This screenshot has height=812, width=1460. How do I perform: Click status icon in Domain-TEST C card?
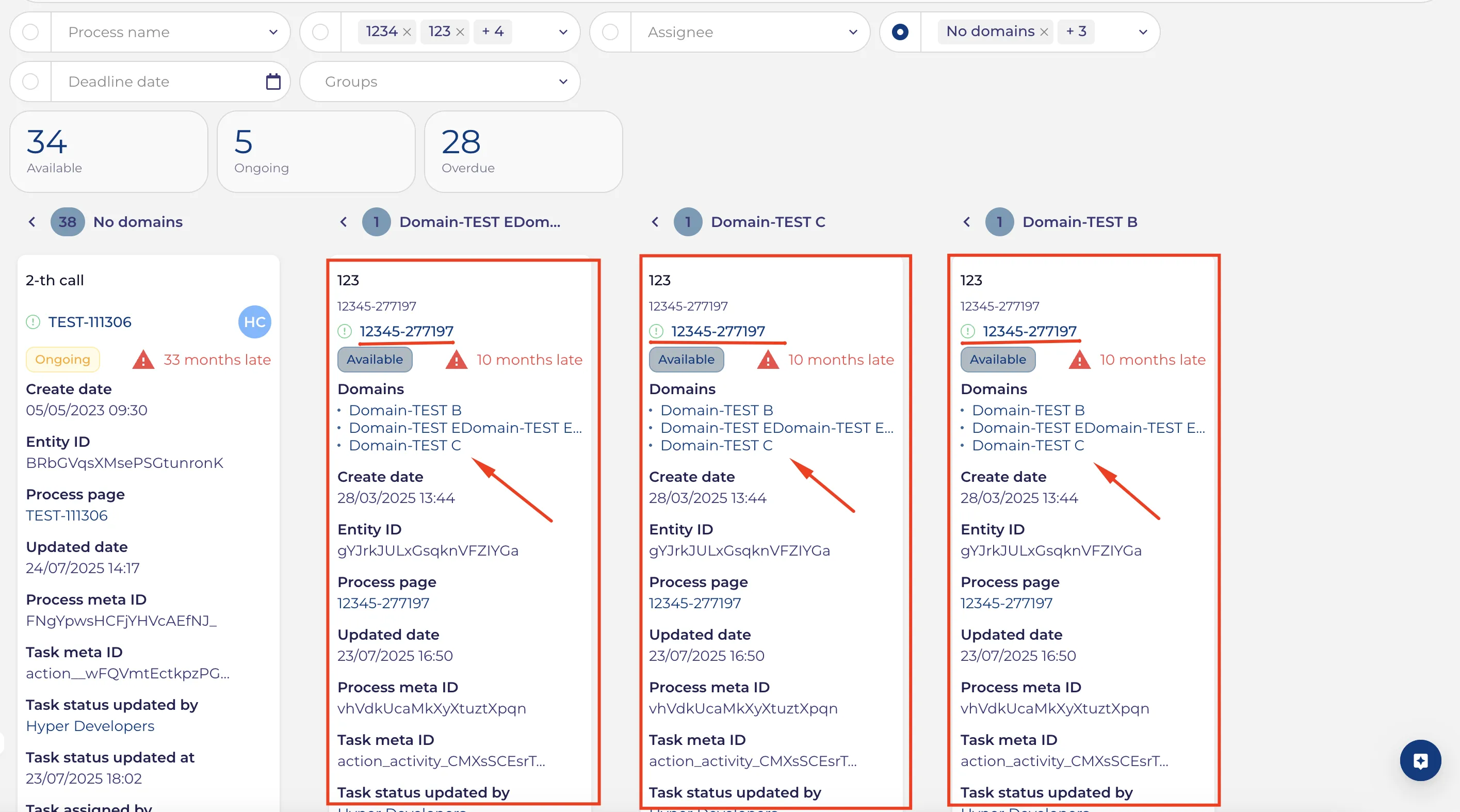(x=656, y=331)
